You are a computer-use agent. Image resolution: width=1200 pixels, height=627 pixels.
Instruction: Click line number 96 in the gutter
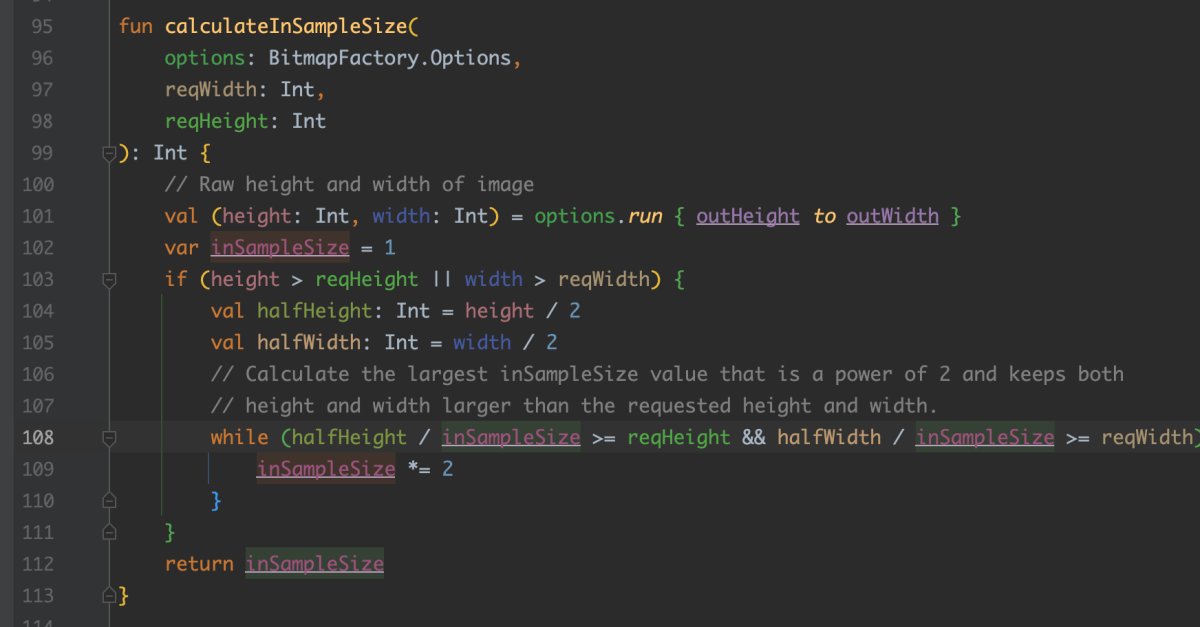42,59
